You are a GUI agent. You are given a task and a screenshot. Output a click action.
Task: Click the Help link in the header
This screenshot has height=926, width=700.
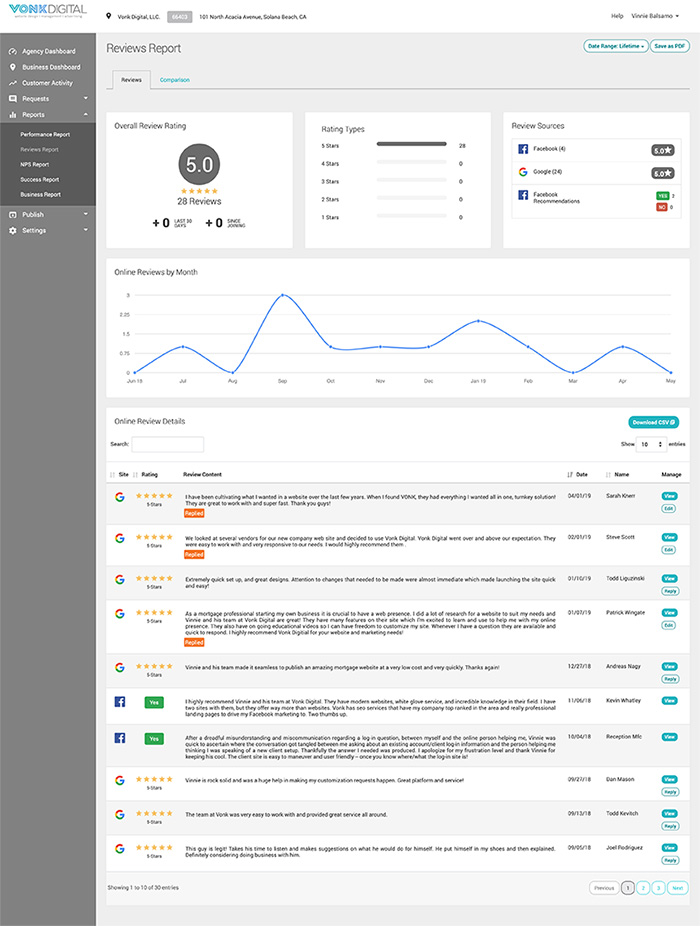coord(617,16)
